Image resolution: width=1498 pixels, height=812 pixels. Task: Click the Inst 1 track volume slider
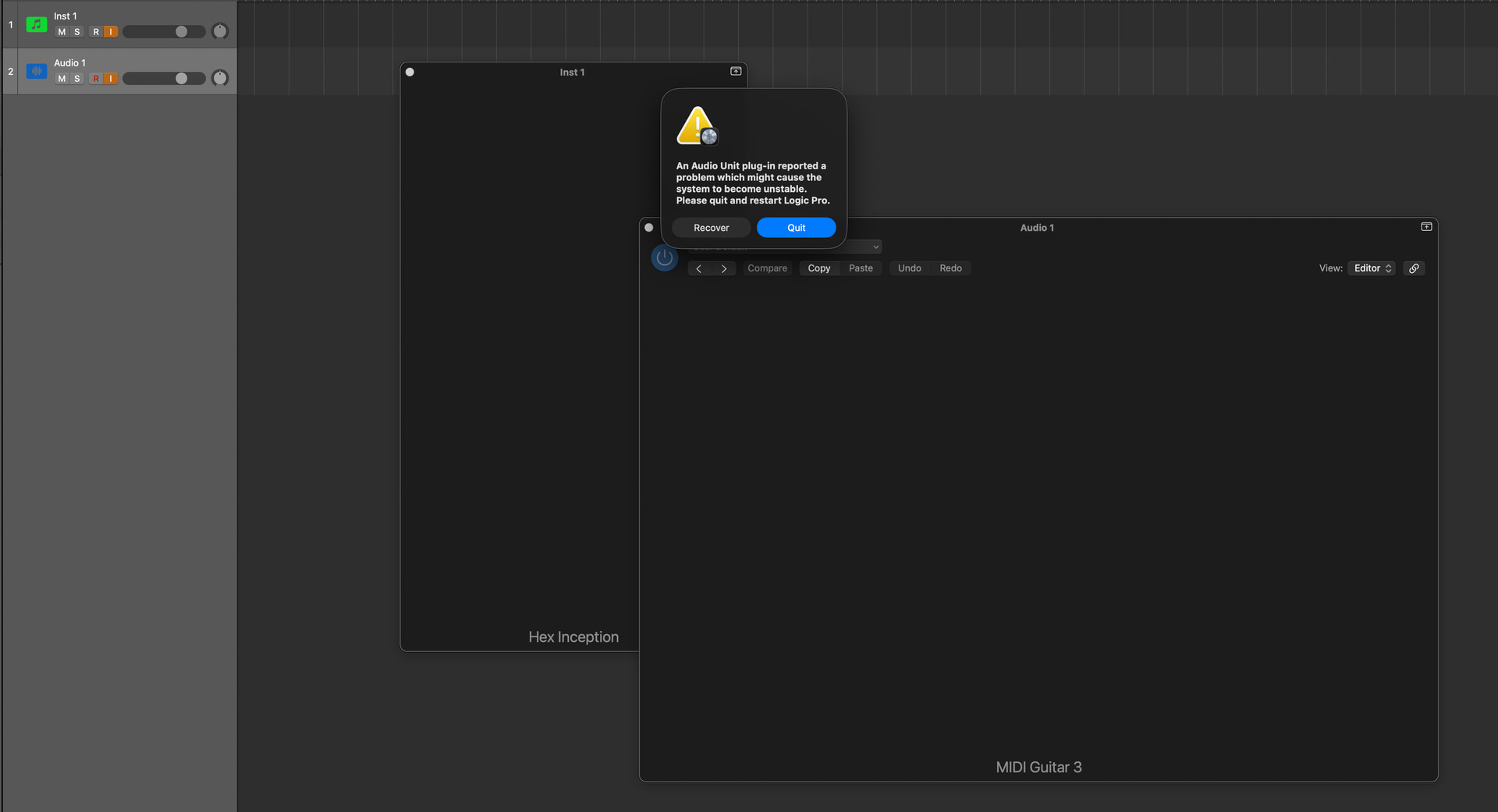[164, 32]
